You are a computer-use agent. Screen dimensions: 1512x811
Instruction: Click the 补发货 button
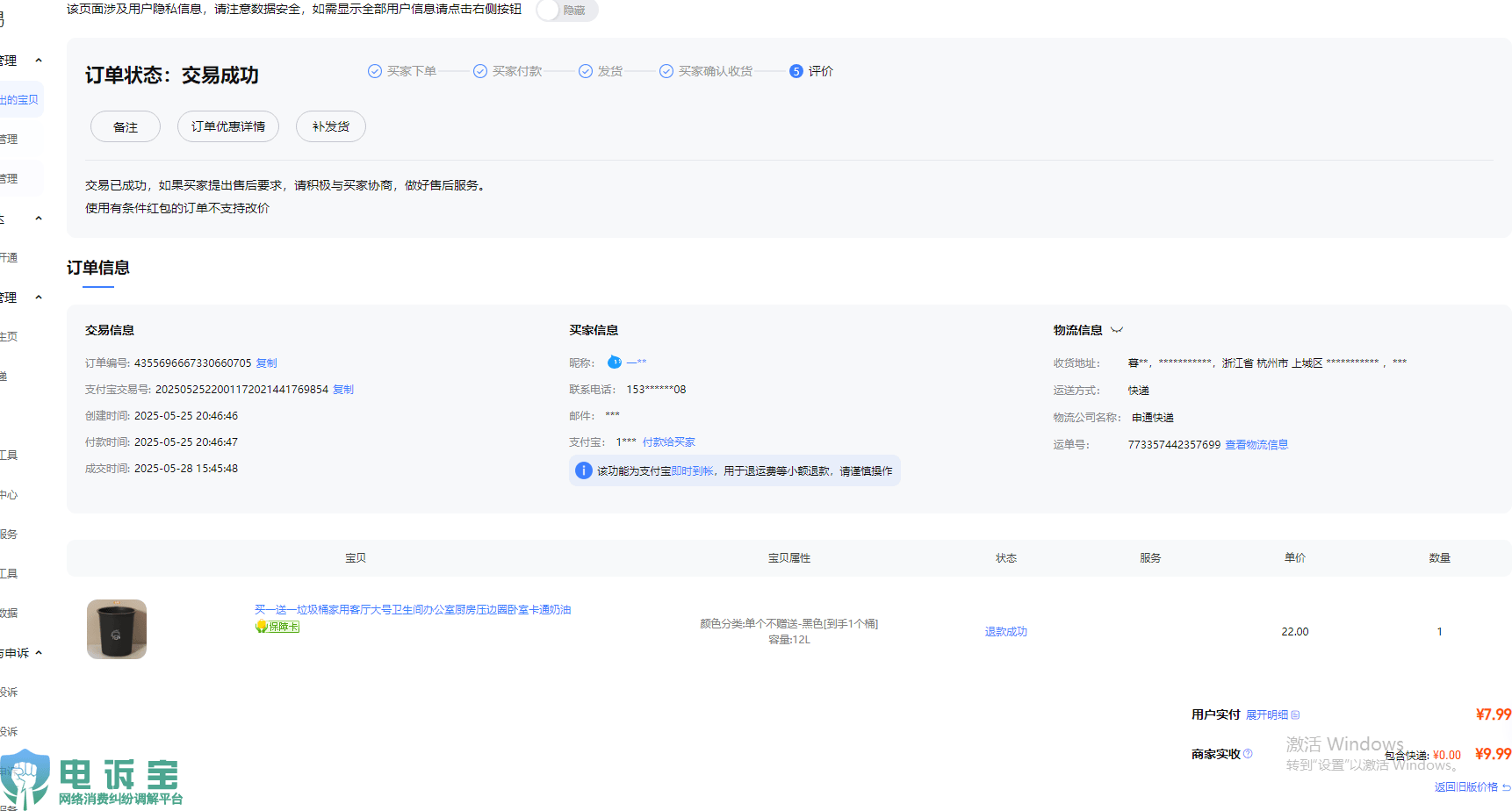pos(331,126)
